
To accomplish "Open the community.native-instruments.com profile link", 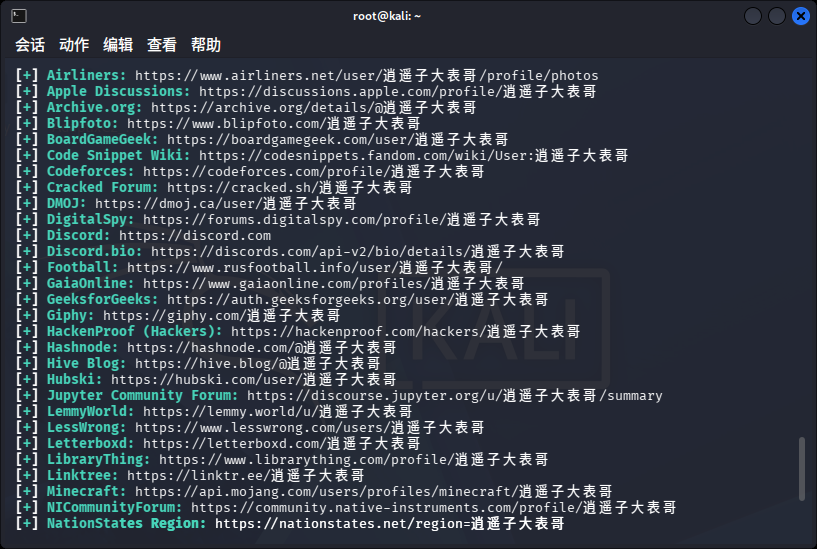I will [434, 507].
